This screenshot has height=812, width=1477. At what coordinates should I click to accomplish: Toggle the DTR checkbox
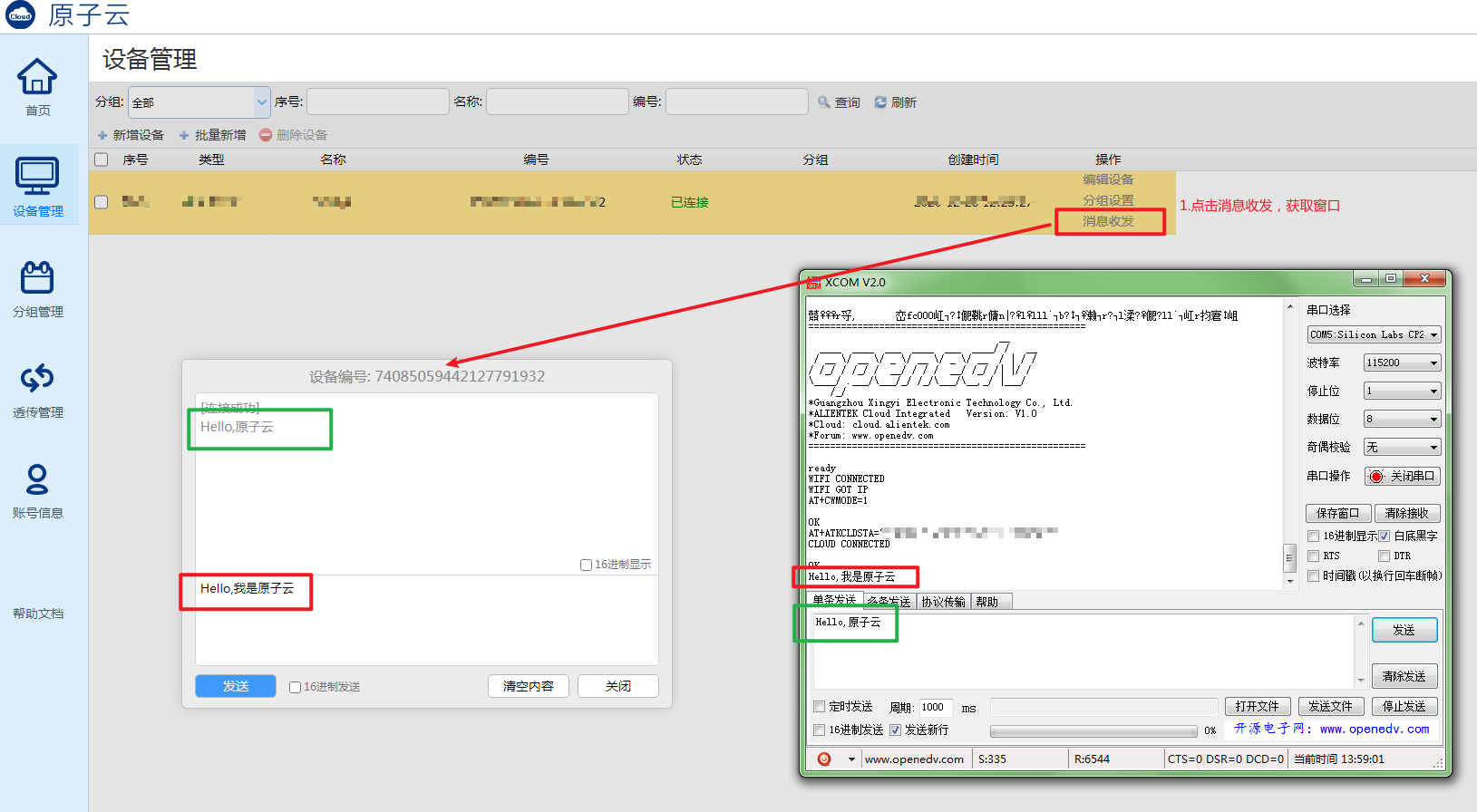[1385, 556]
